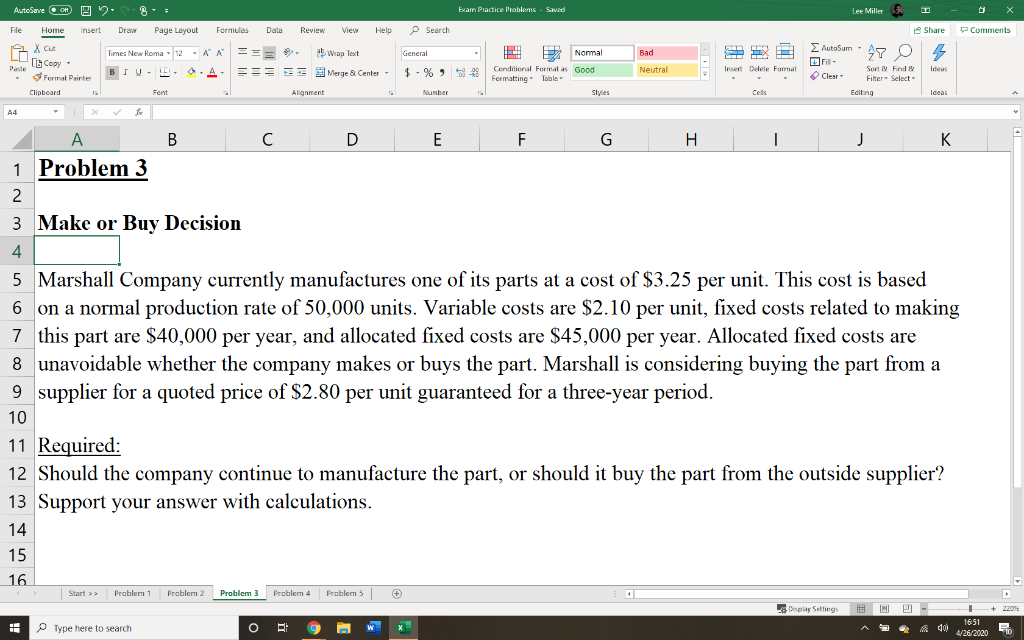
Task: Click the zoom slider handle
Action: 970,609
